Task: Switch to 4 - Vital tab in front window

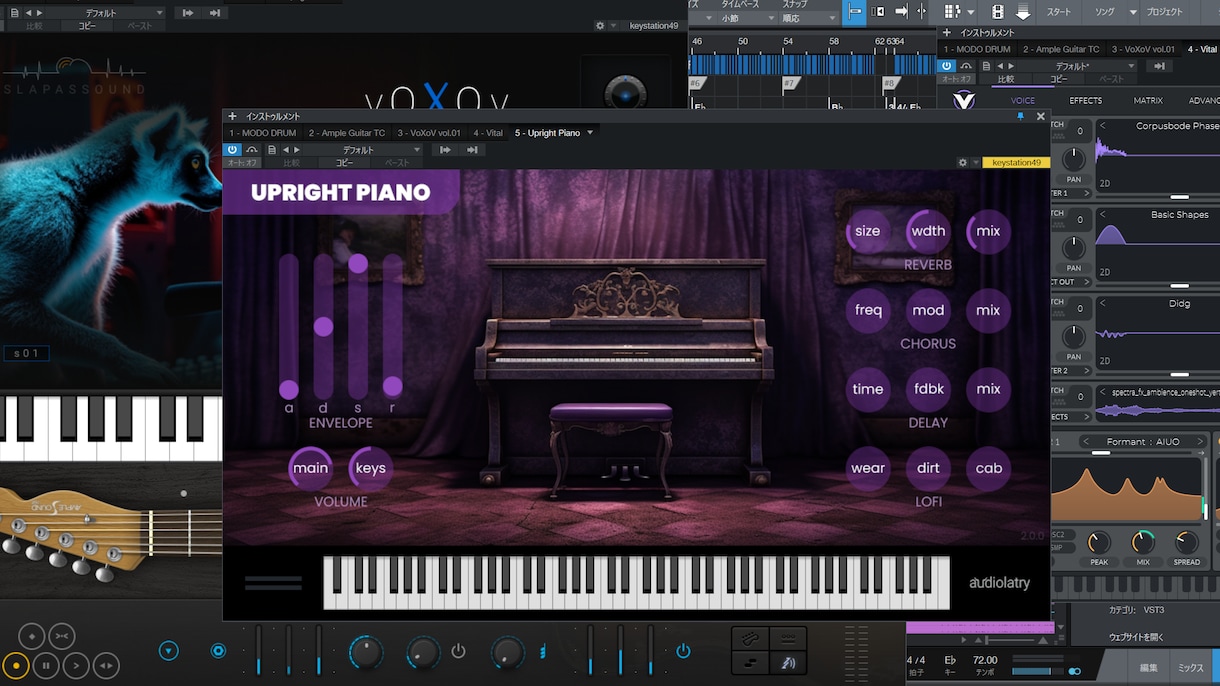Action: pos(488,133)
